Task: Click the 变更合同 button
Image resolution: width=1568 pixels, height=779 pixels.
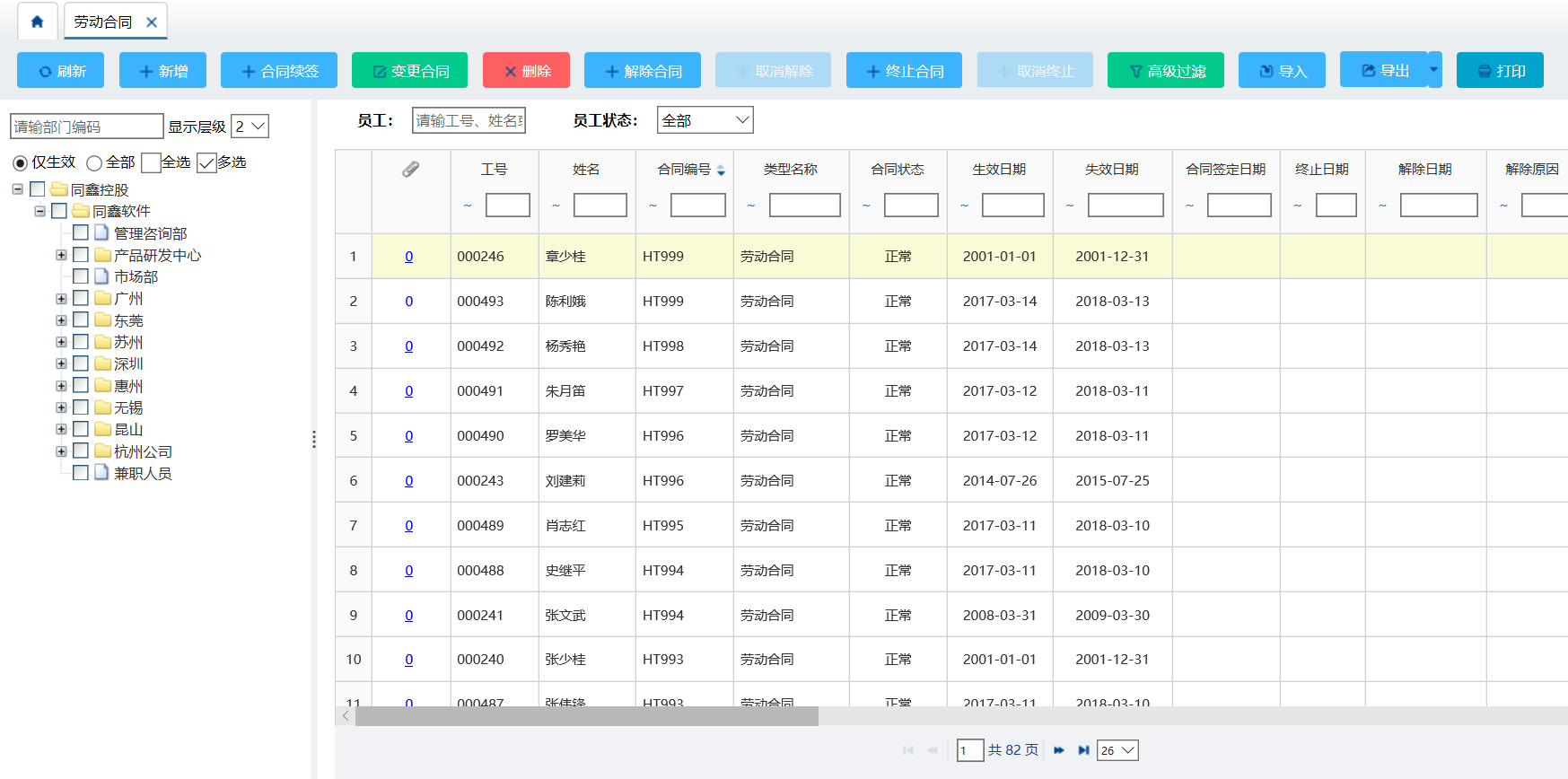Action: click(409, 71)
